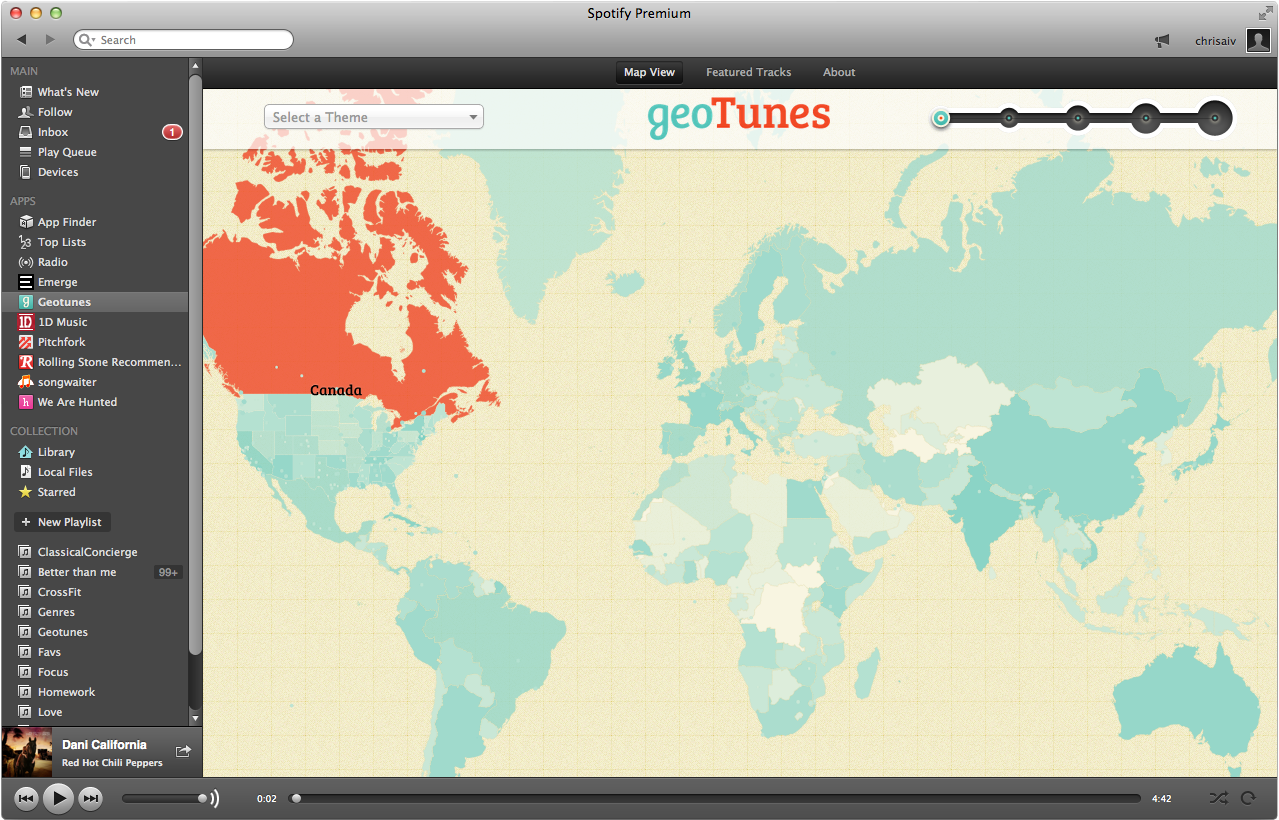Switch to Featured Tracks tab
The width and height of the screenshot is (1279, 820).
[748, 72]
